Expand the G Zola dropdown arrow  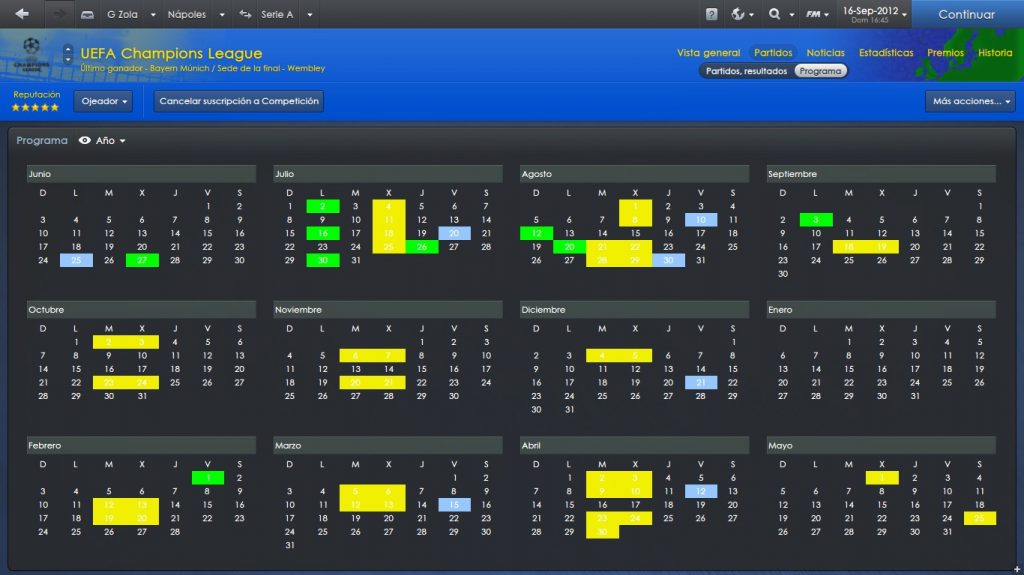pos(153,14)
